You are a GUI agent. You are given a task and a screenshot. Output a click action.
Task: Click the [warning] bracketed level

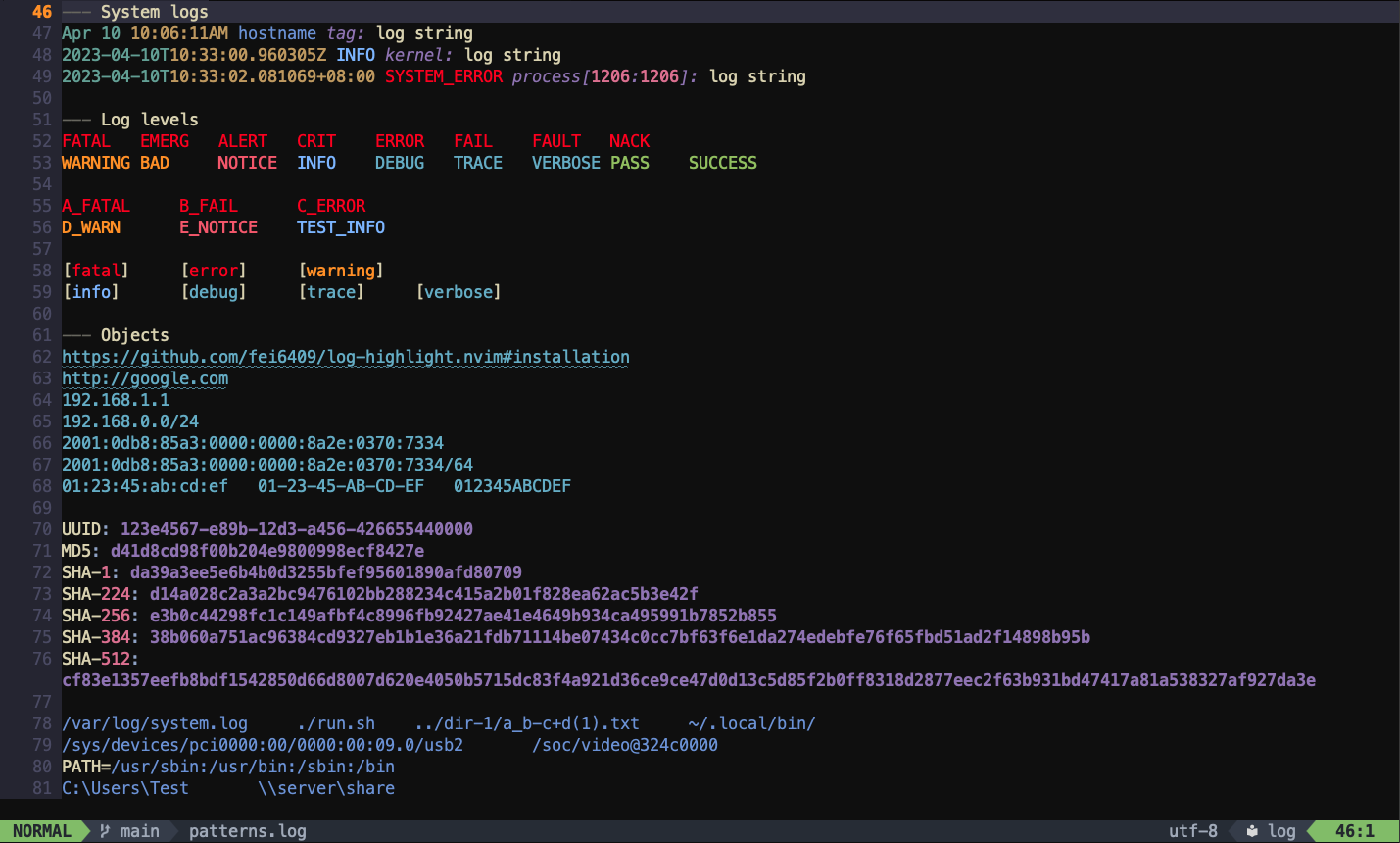(341, 271)
